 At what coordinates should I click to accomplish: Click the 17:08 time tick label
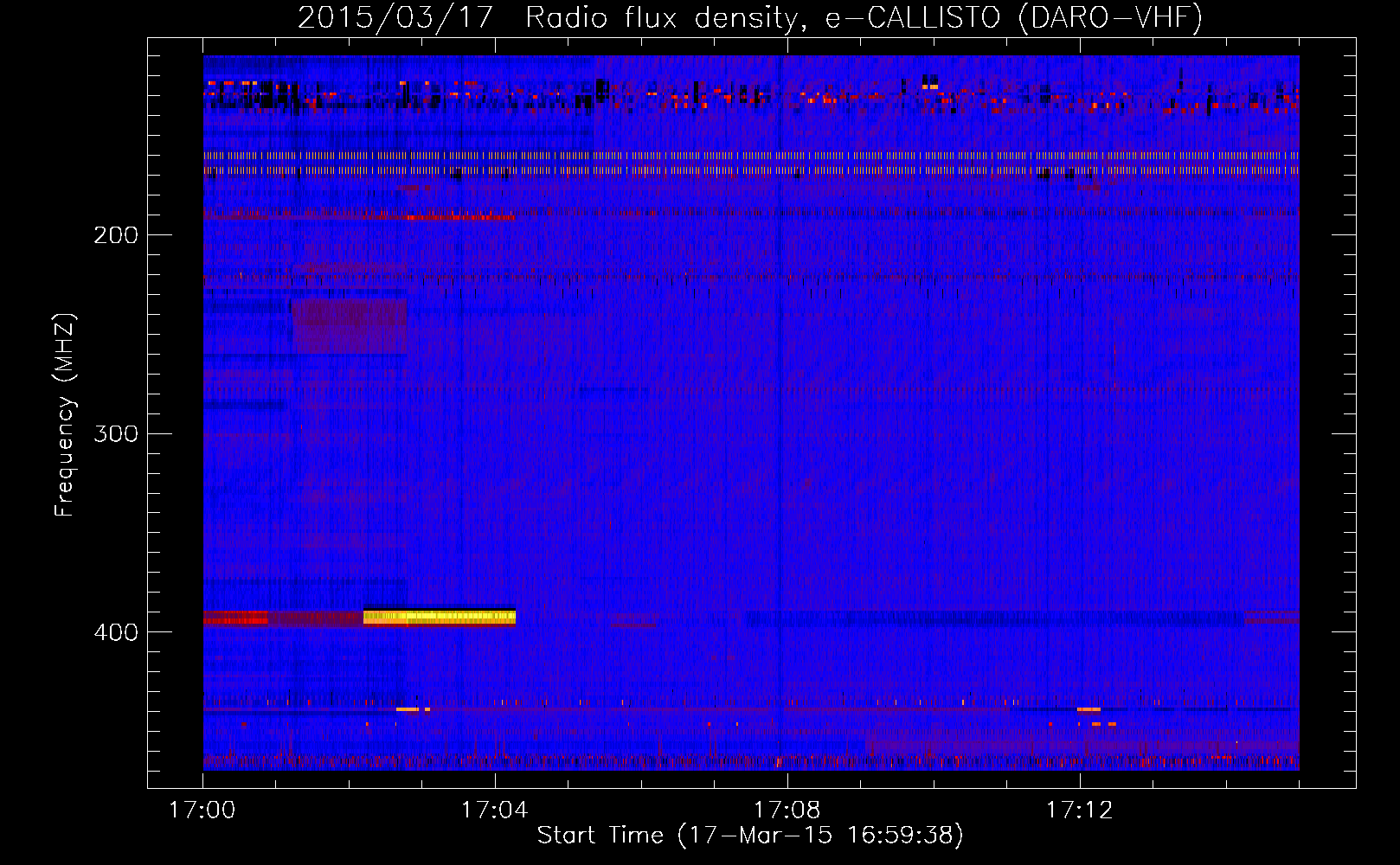point(787,811)
